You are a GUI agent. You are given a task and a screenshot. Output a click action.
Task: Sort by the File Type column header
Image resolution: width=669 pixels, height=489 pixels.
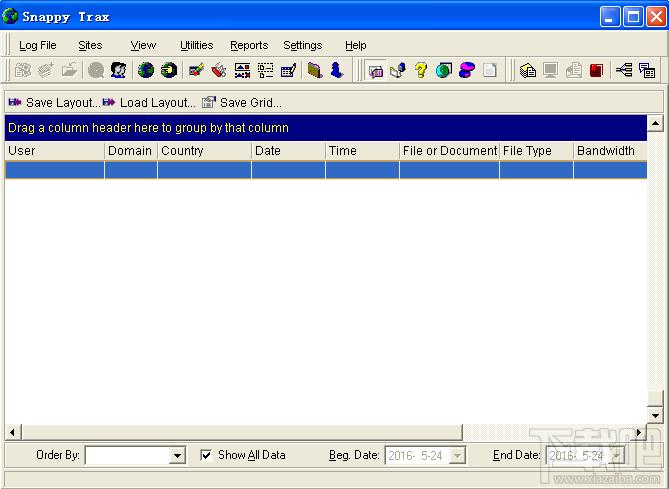[x=536, y=151]
